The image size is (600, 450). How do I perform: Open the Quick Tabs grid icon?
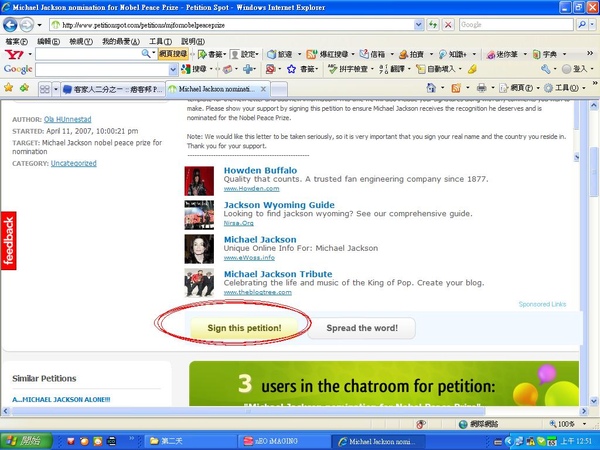45,89
